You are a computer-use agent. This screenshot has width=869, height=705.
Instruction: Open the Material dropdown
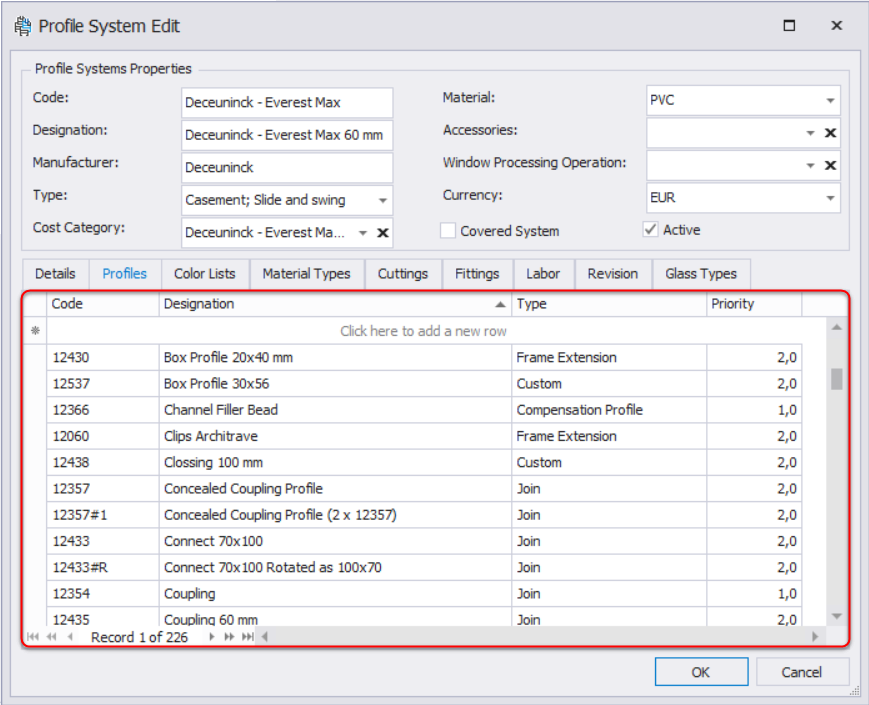coord(830,101)
